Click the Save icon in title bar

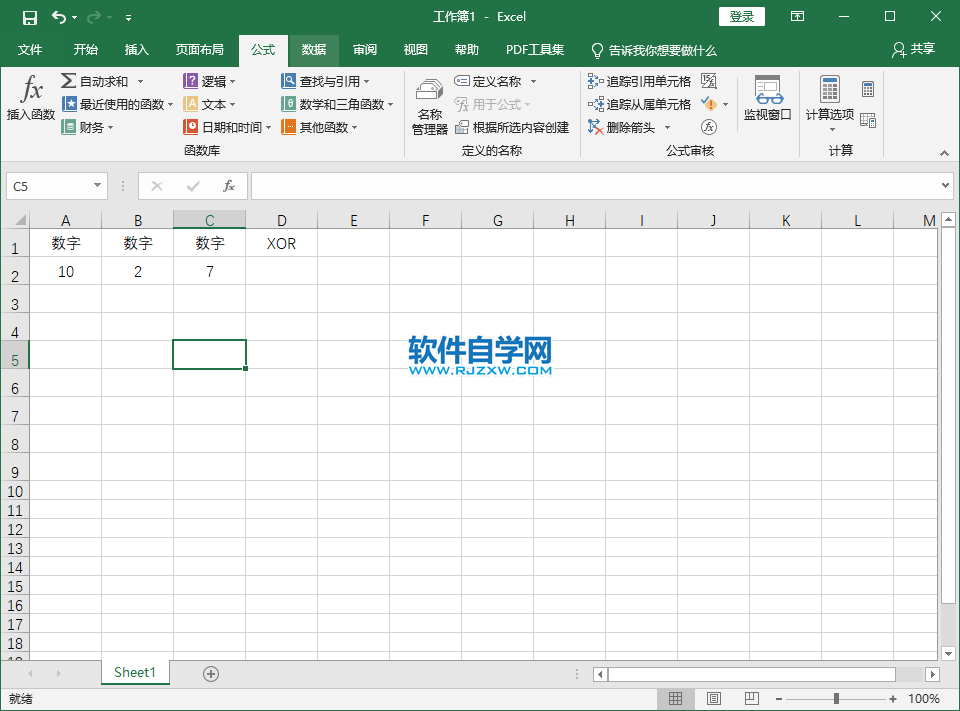click(x=29, y=17)
